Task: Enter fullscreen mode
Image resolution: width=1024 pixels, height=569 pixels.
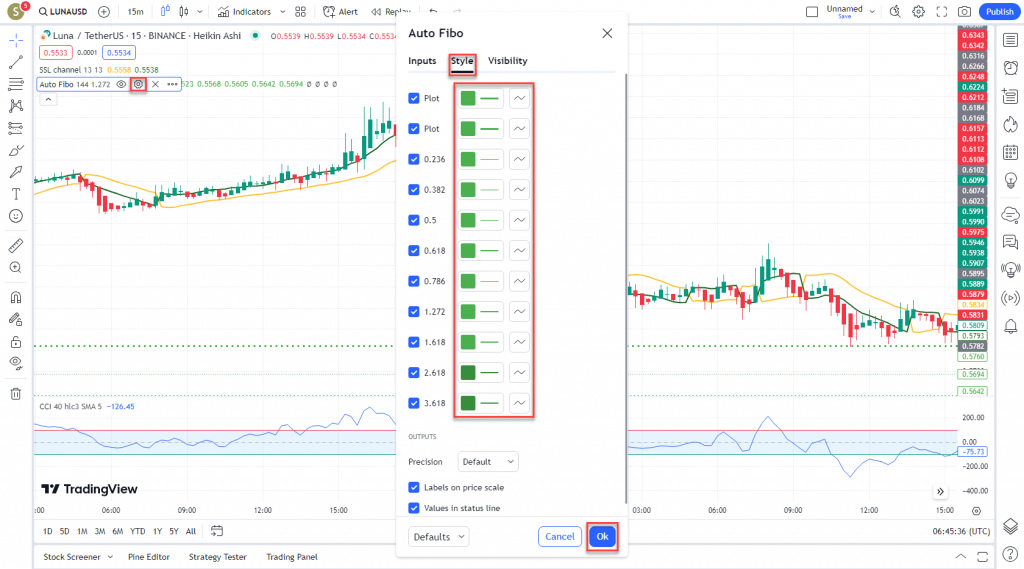Action: [941, 12]
